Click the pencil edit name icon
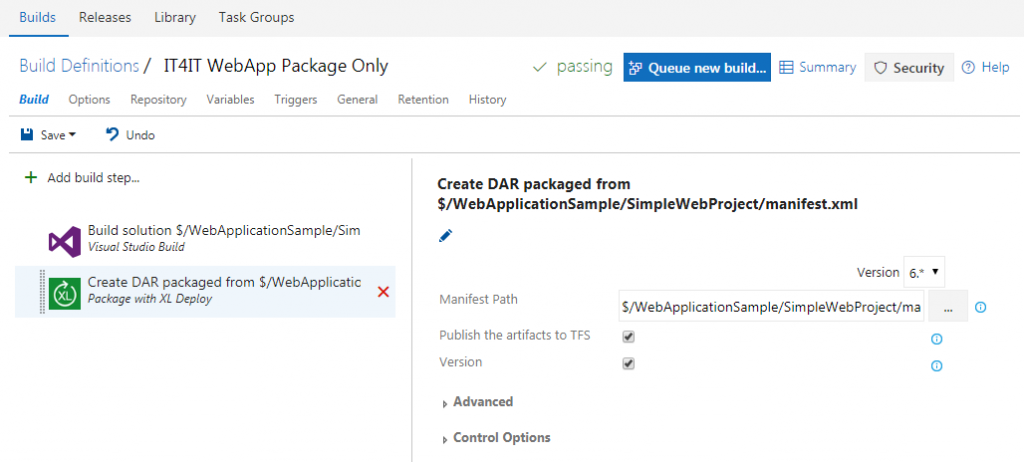The width and height of the screenshot is (1024, 462). 445,236
